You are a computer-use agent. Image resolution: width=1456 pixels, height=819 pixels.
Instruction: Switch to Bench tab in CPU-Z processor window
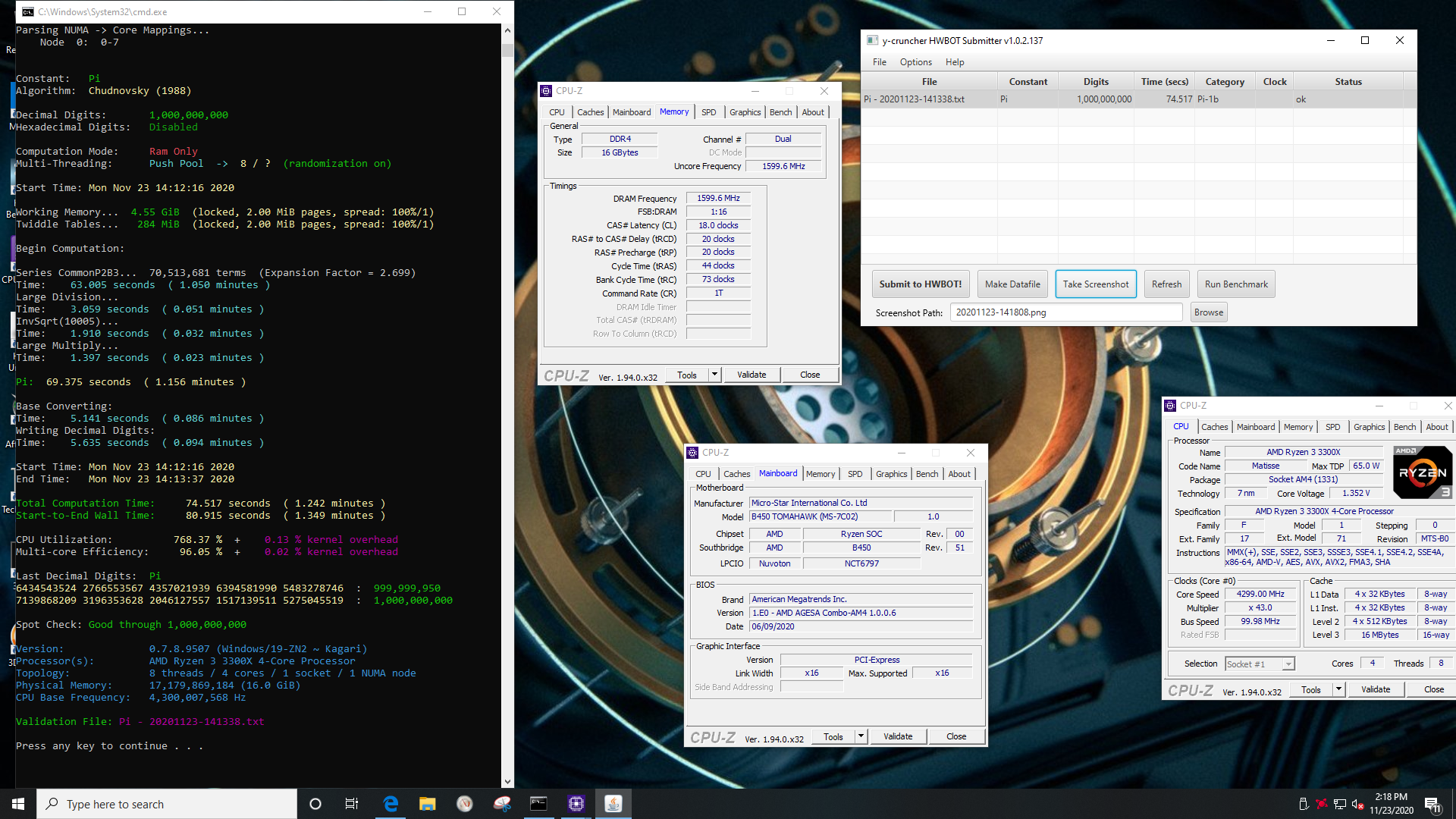coord(1404,427)
